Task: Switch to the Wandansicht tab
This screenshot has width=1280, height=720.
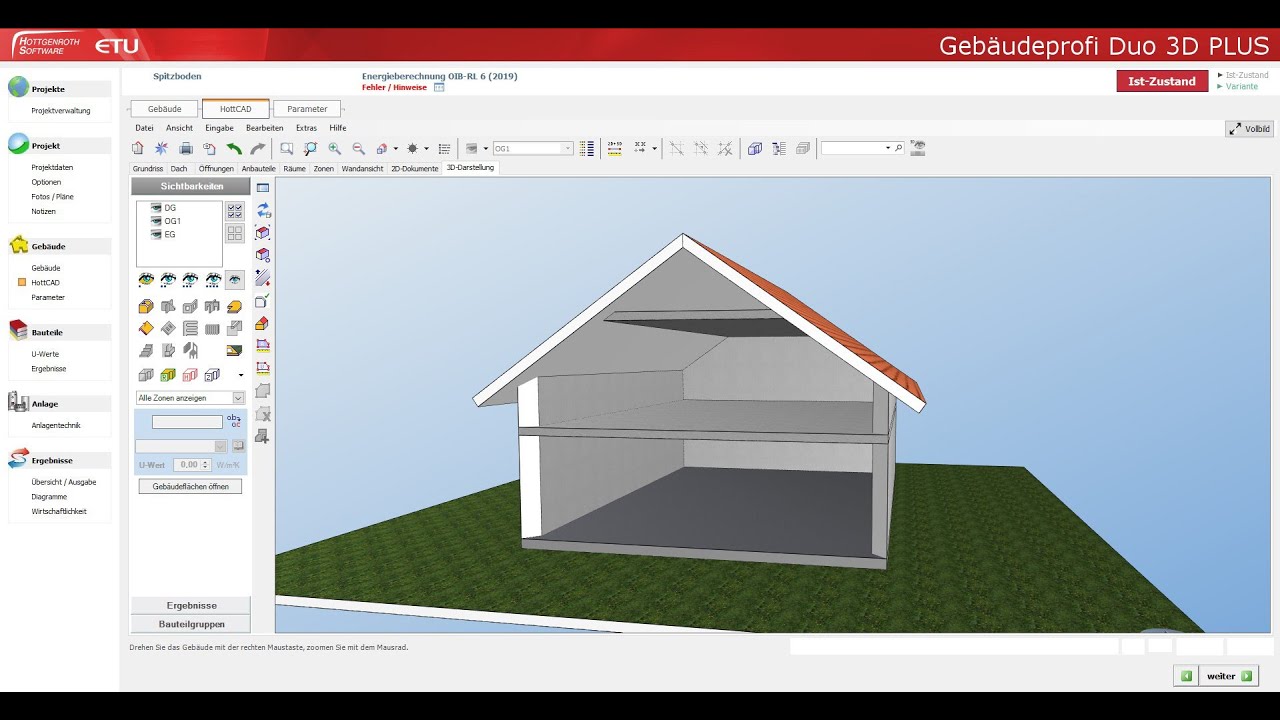Action: tap(362, 168)
